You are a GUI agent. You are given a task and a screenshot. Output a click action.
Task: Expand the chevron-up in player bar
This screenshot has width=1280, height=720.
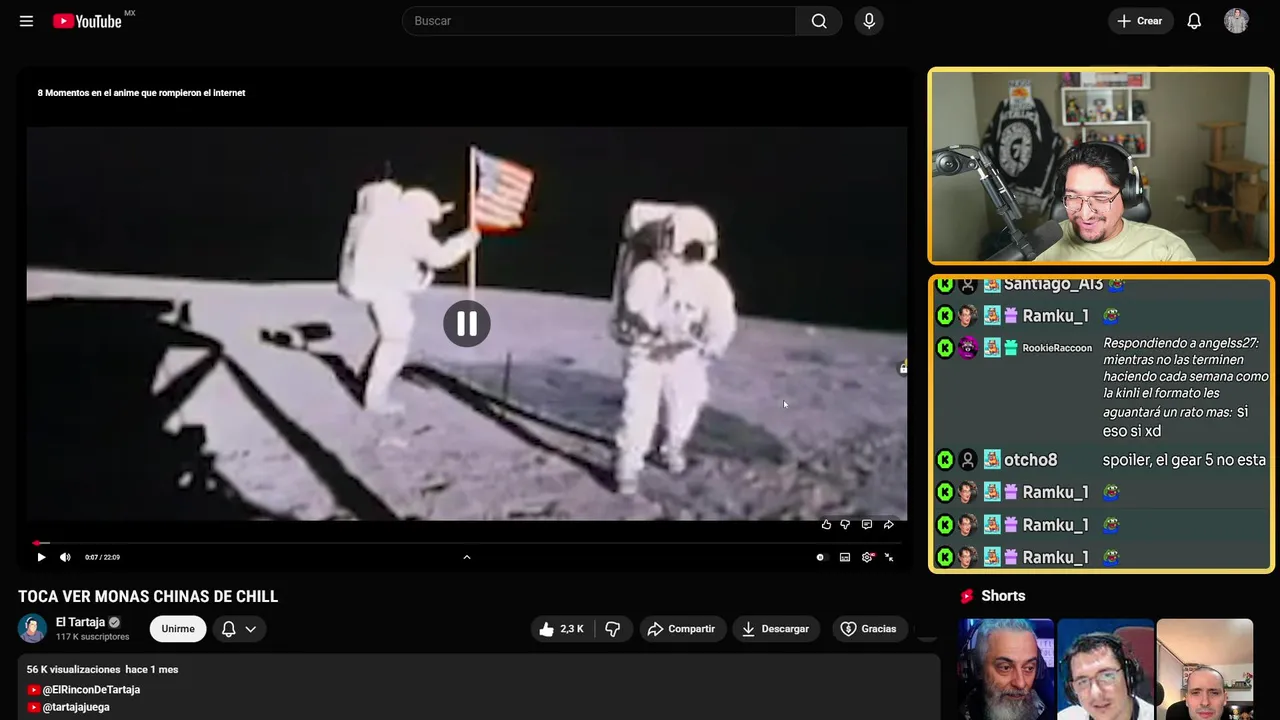pyautogui.click(x=466, y=557)
